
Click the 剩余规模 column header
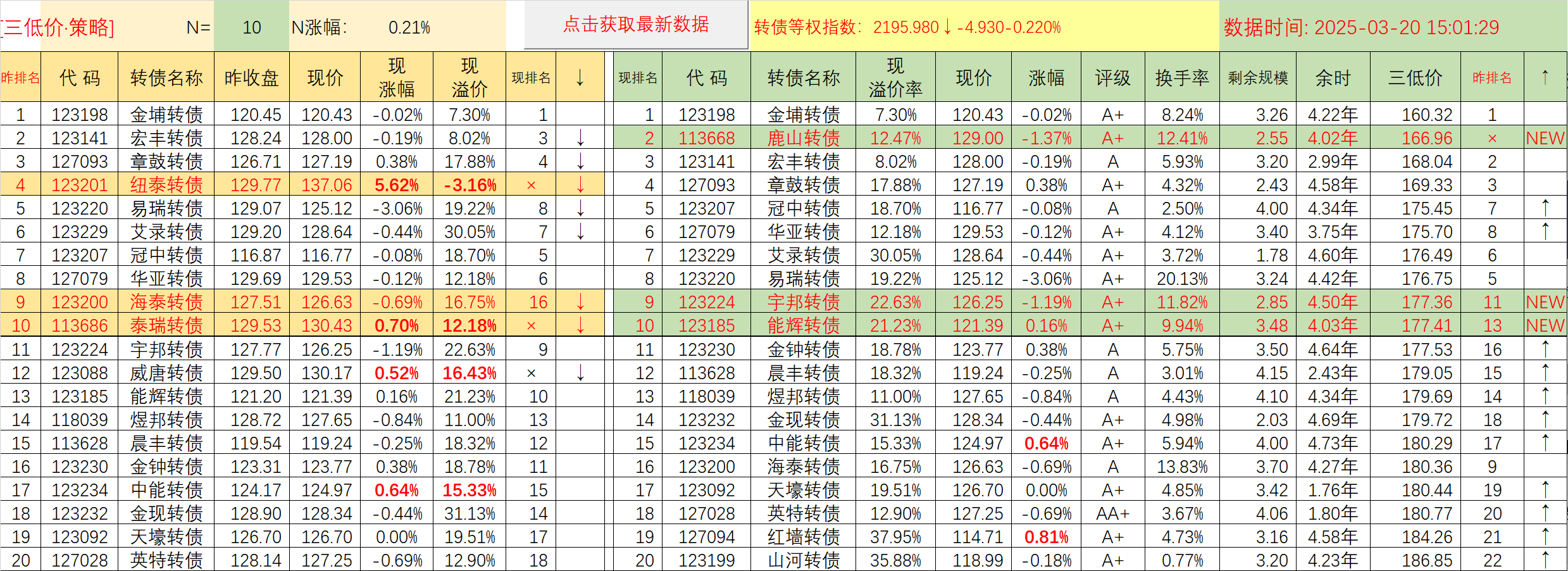[x=1258, y=78]
